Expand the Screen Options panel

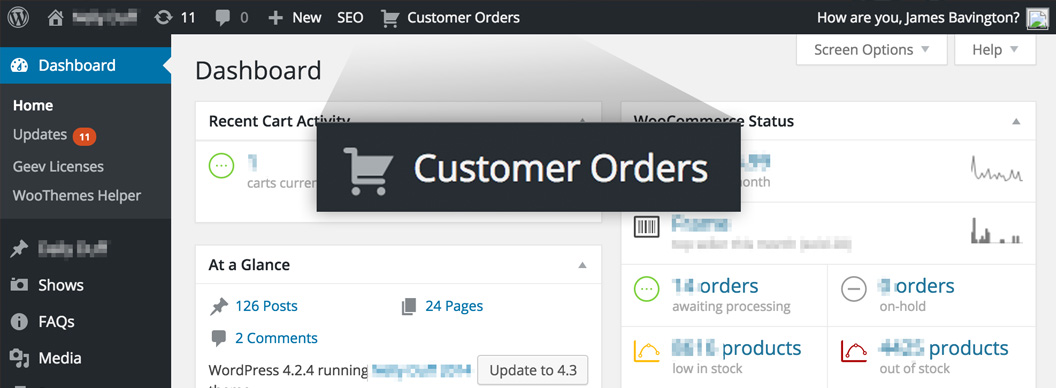(871, 50)
